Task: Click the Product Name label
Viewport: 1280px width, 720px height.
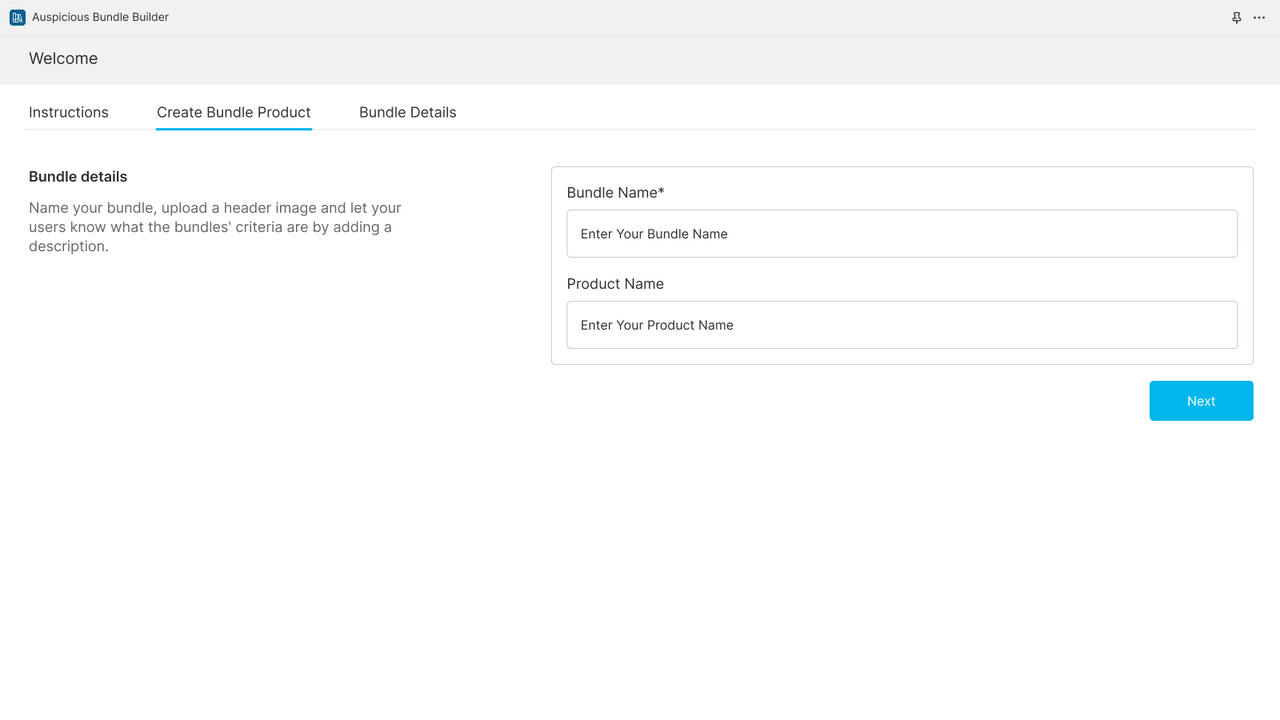Action: [615, 283]
